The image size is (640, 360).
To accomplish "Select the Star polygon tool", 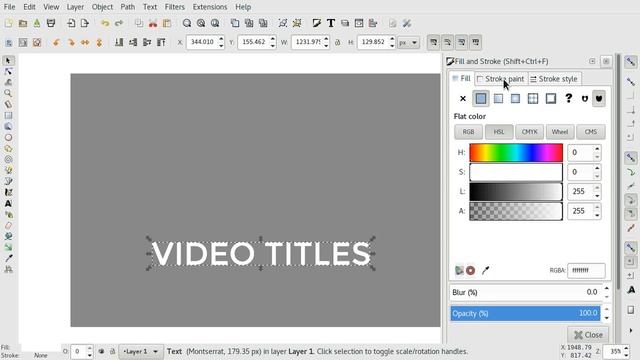I will tap(8, 149).
